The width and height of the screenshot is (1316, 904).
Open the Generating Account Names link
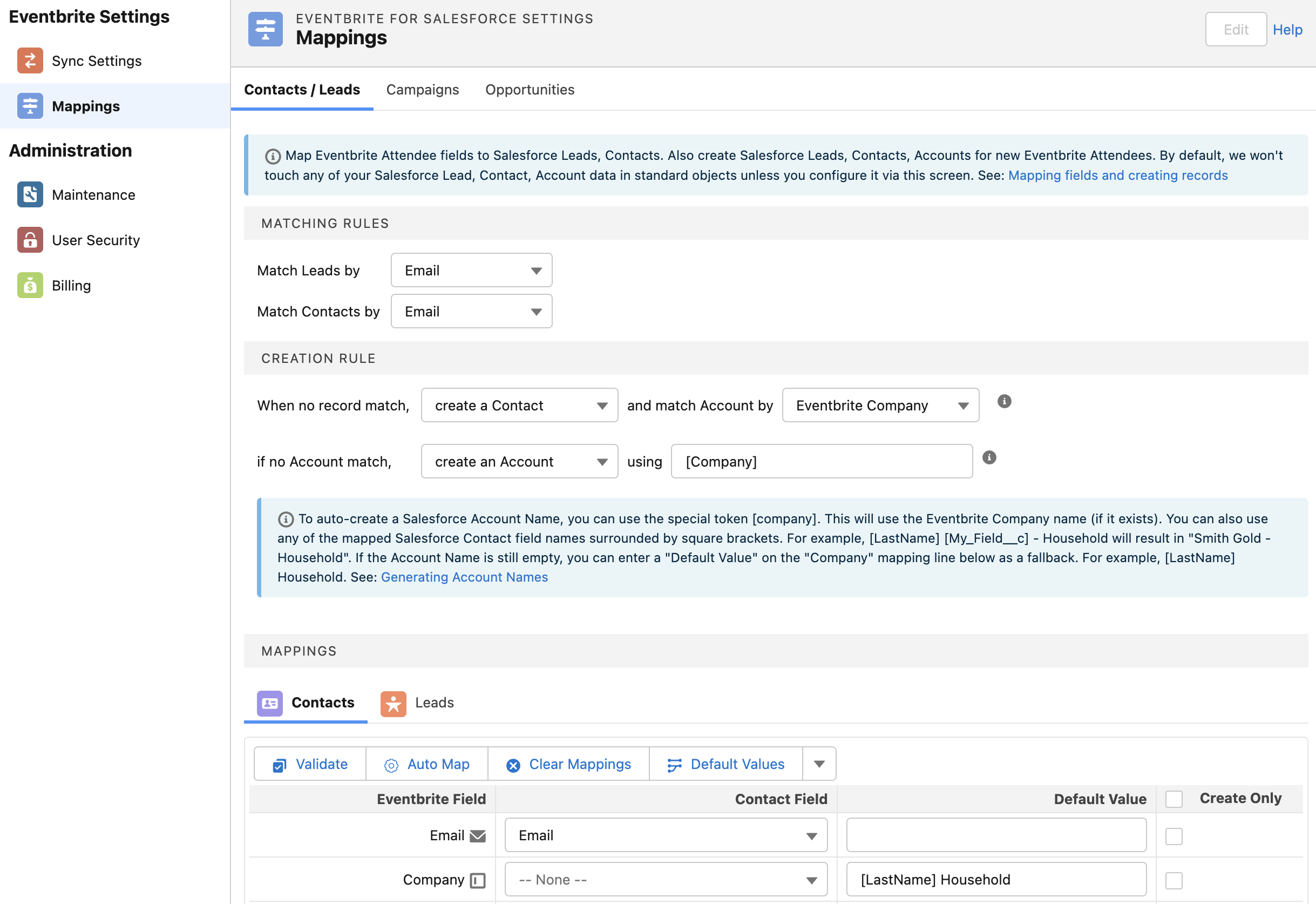[x=464, y=577]
